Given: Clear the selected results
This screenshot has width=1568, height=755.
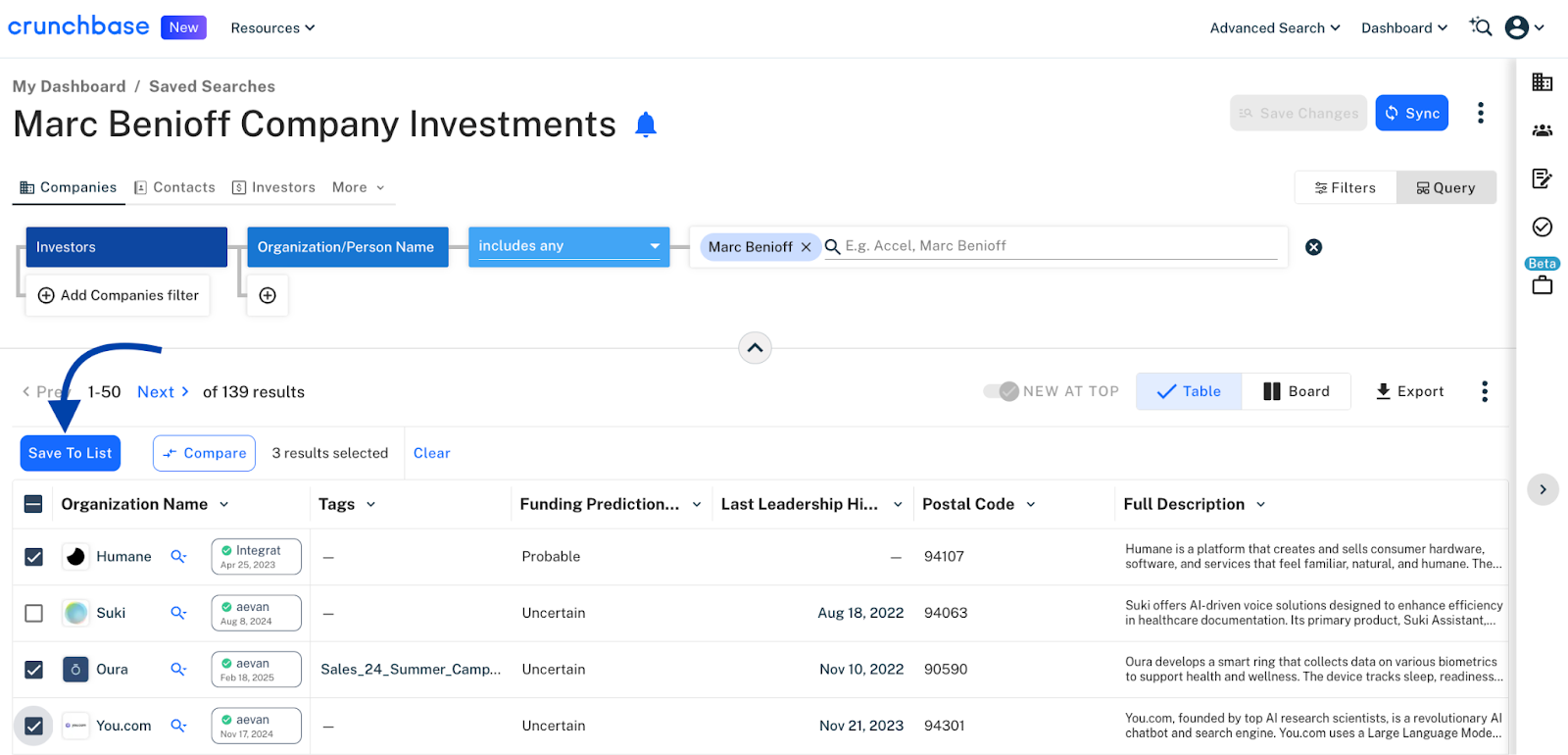Looking at the screenshot, I should (431, 453).
